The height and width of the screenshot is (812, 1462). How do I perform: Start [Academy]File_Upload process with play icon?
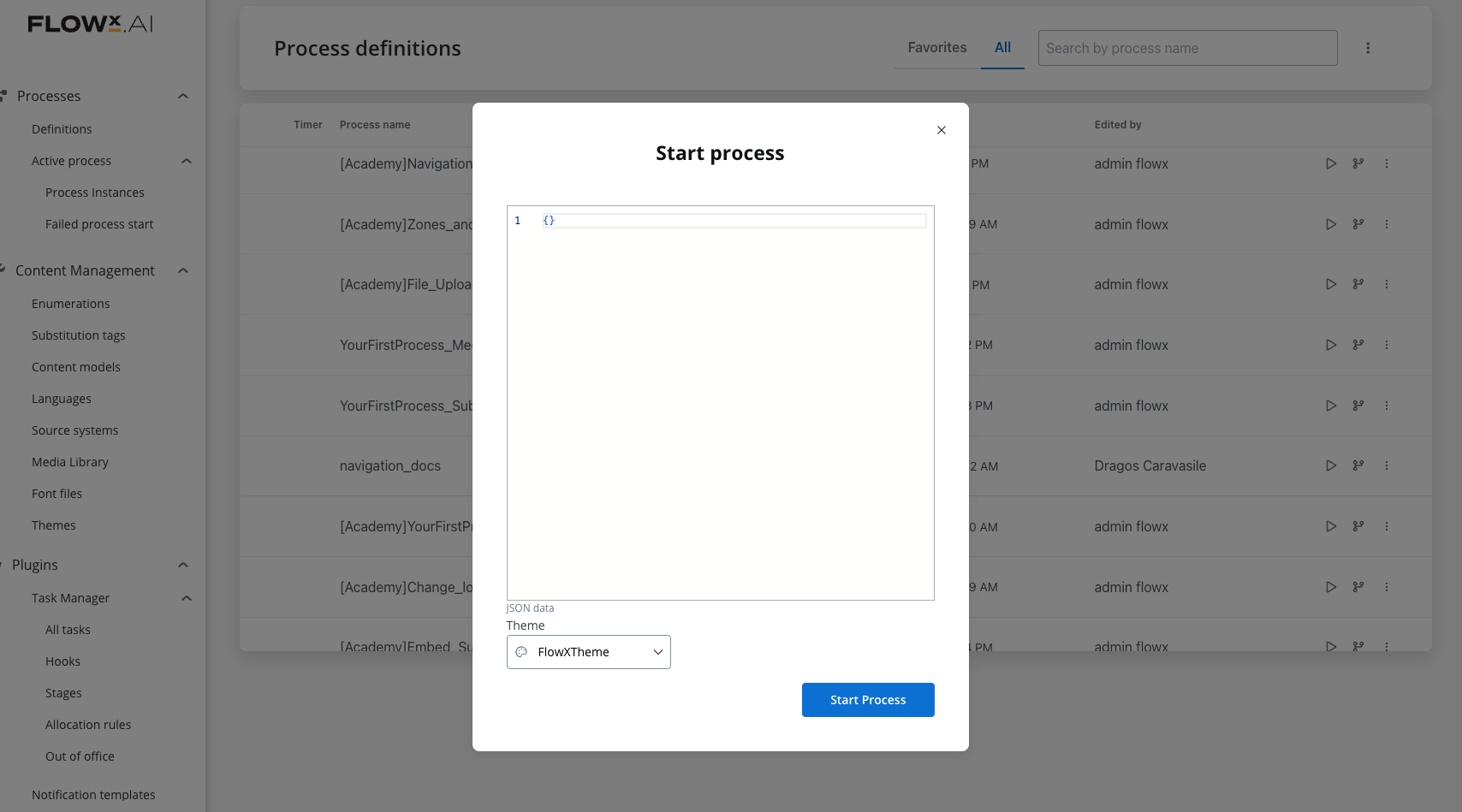tap(1331, 284)
